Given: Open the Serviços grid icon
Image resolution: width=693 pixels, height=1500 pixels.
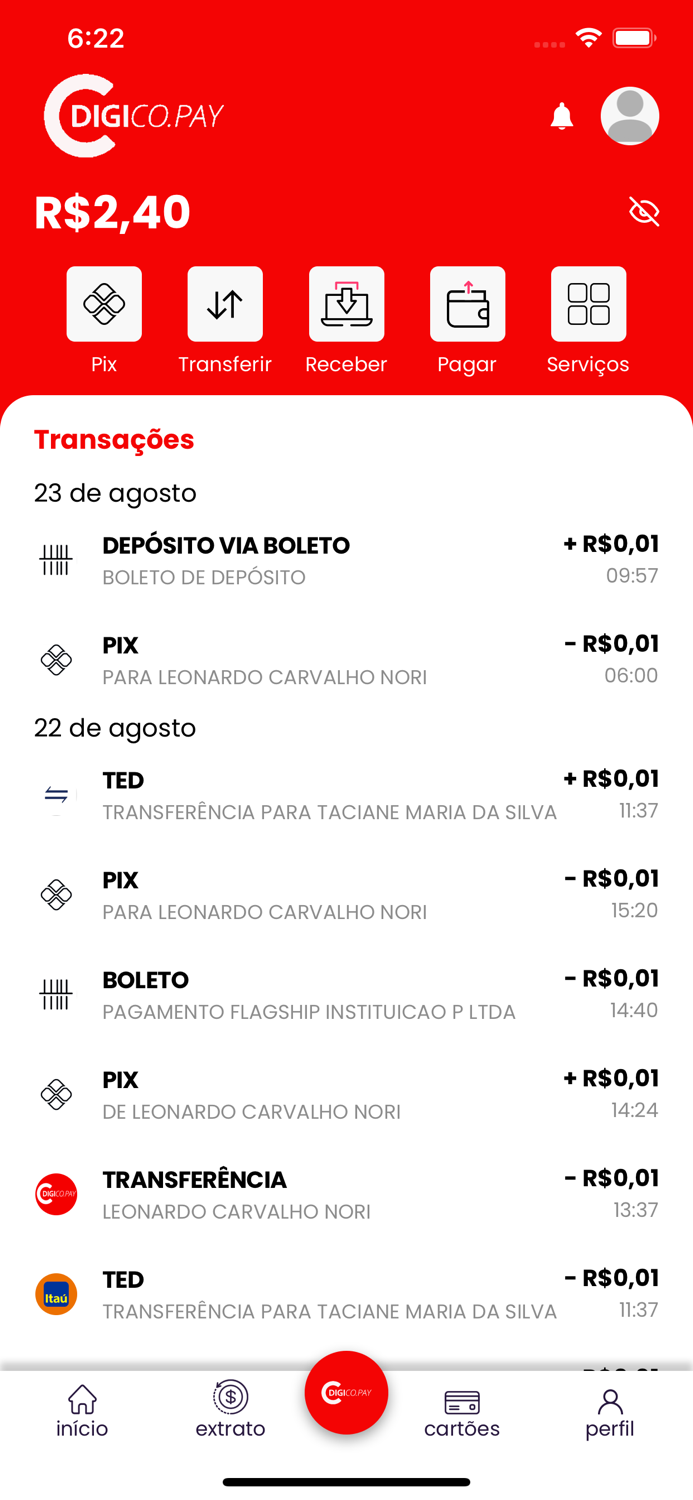Looking at the screenshot, I should click(588, 303).
